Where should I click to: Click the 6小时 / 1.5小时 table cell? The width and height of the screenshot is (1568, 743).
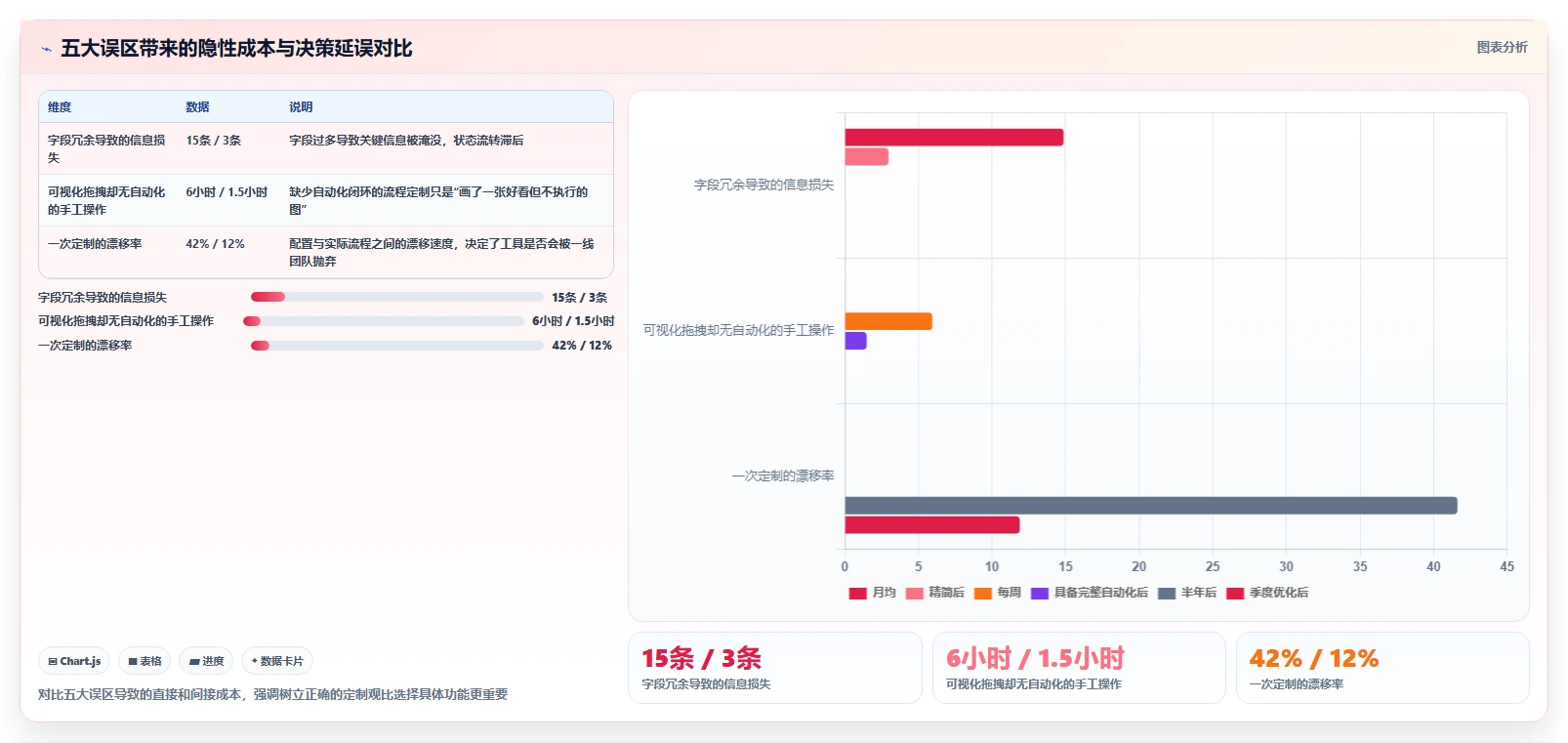pyautogui.click(x=227, y=192)
